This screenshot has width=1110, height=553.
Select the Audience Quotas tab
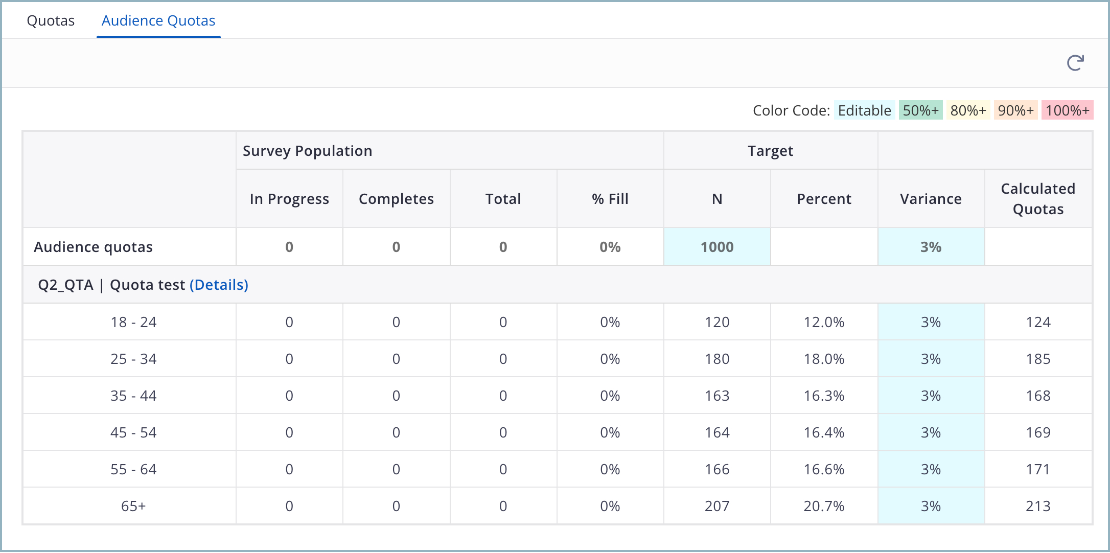pos(158,20)
